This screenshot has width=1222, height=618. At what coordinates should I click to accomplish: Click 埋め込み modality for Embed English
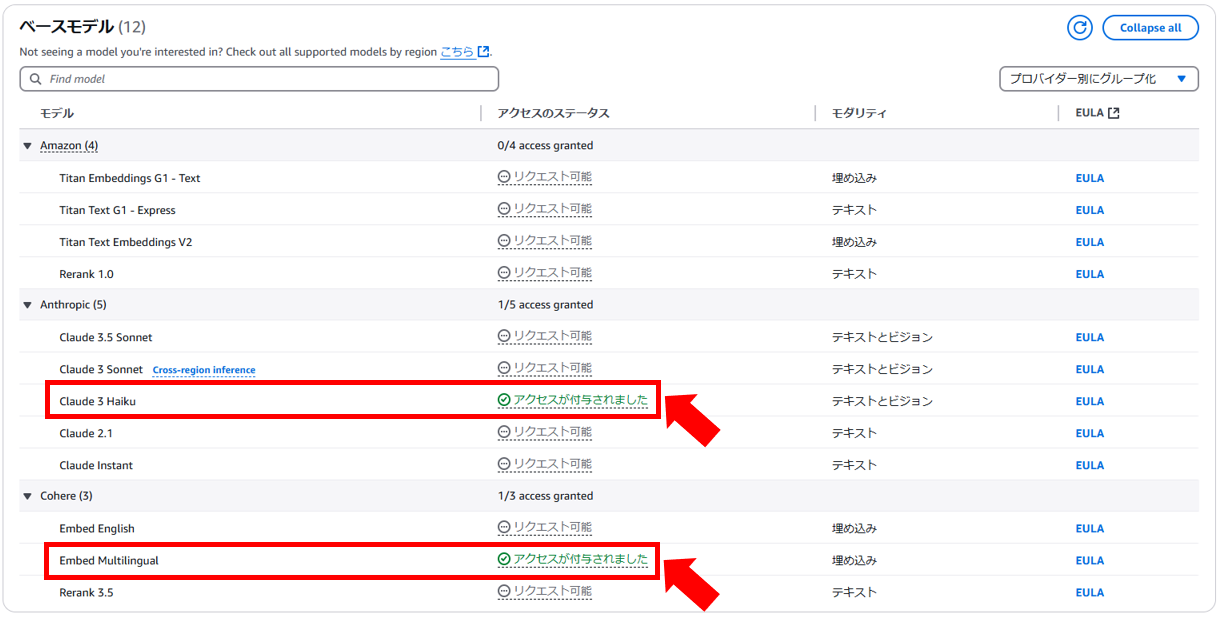[x=854, y=528]
